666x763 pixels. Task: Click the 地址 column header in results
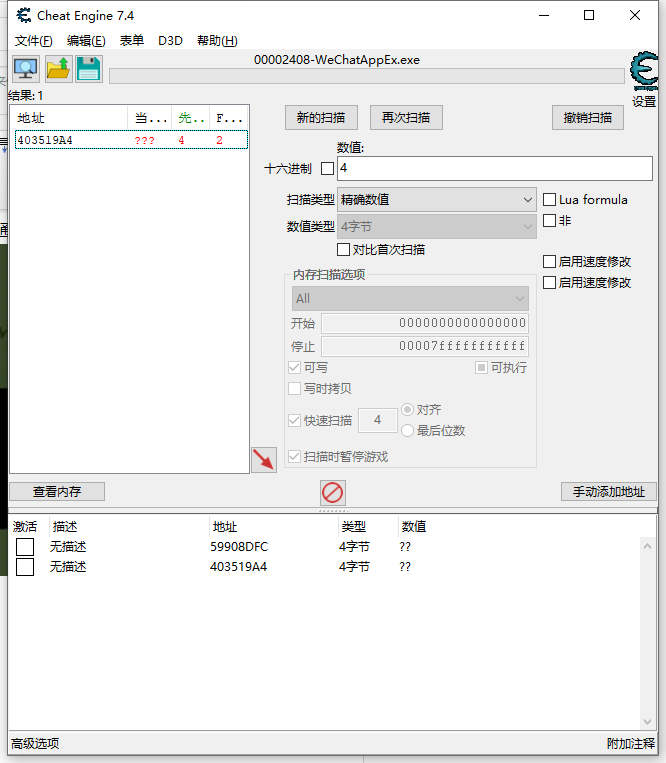point(69,118)
